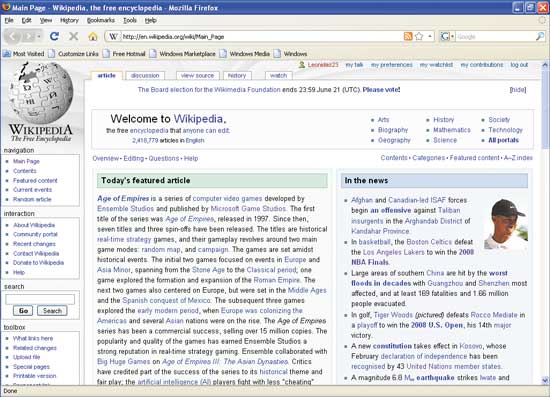
Task: Reload the page with the refresh icon
Action: [x=54, y=36]
